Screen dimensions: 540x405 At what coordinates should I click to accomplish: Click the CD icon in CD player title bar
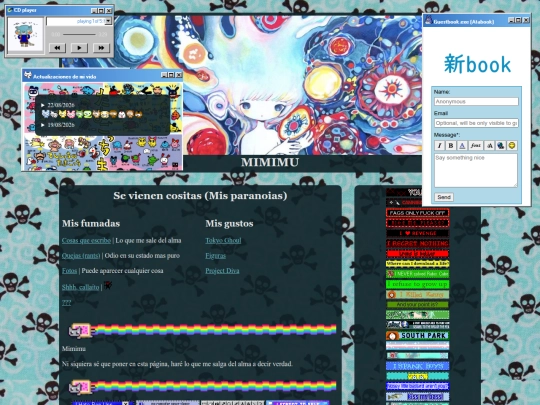[10, 10]
